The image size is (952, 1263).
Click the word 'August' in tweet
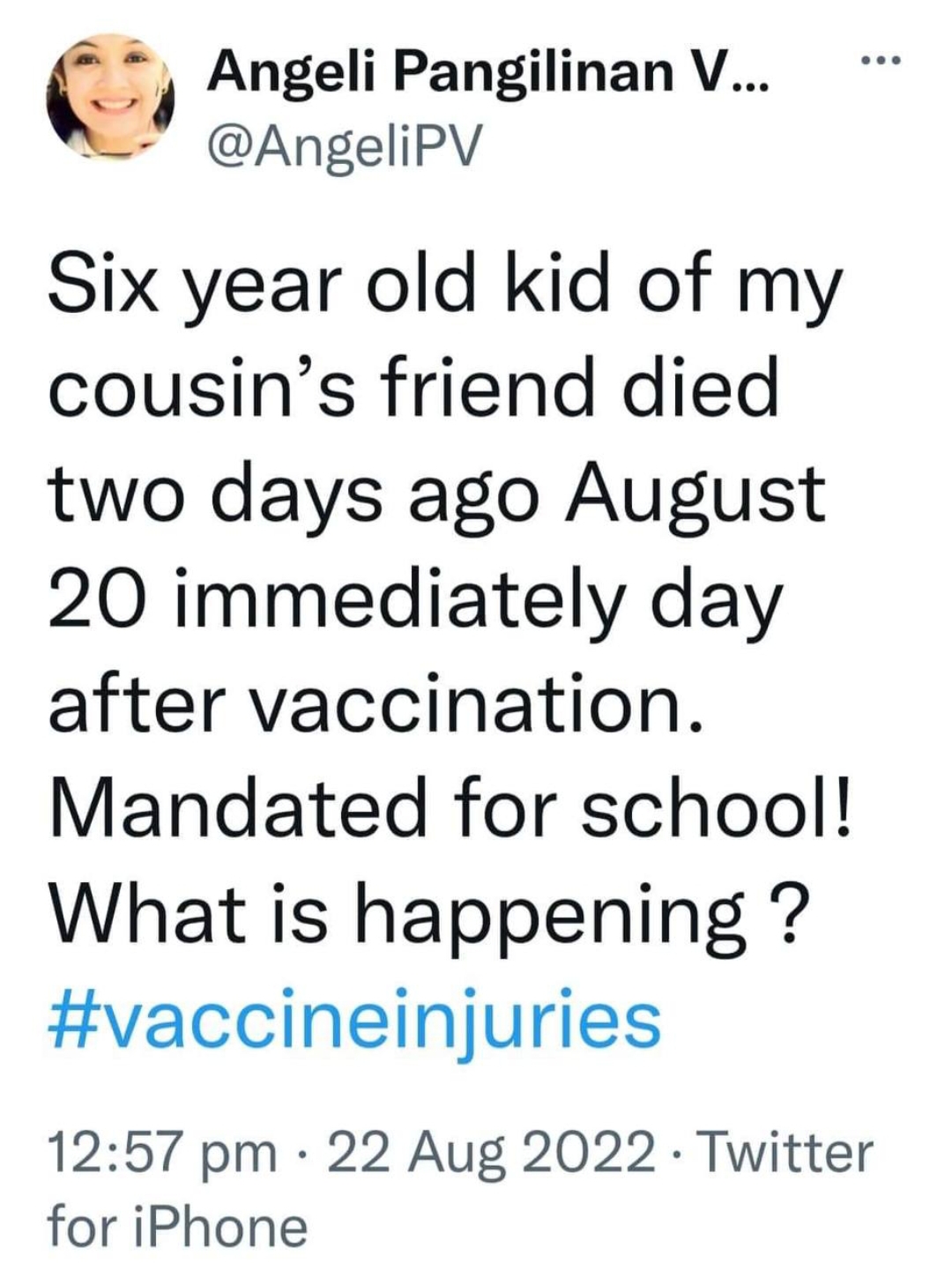tap(695, 496)
